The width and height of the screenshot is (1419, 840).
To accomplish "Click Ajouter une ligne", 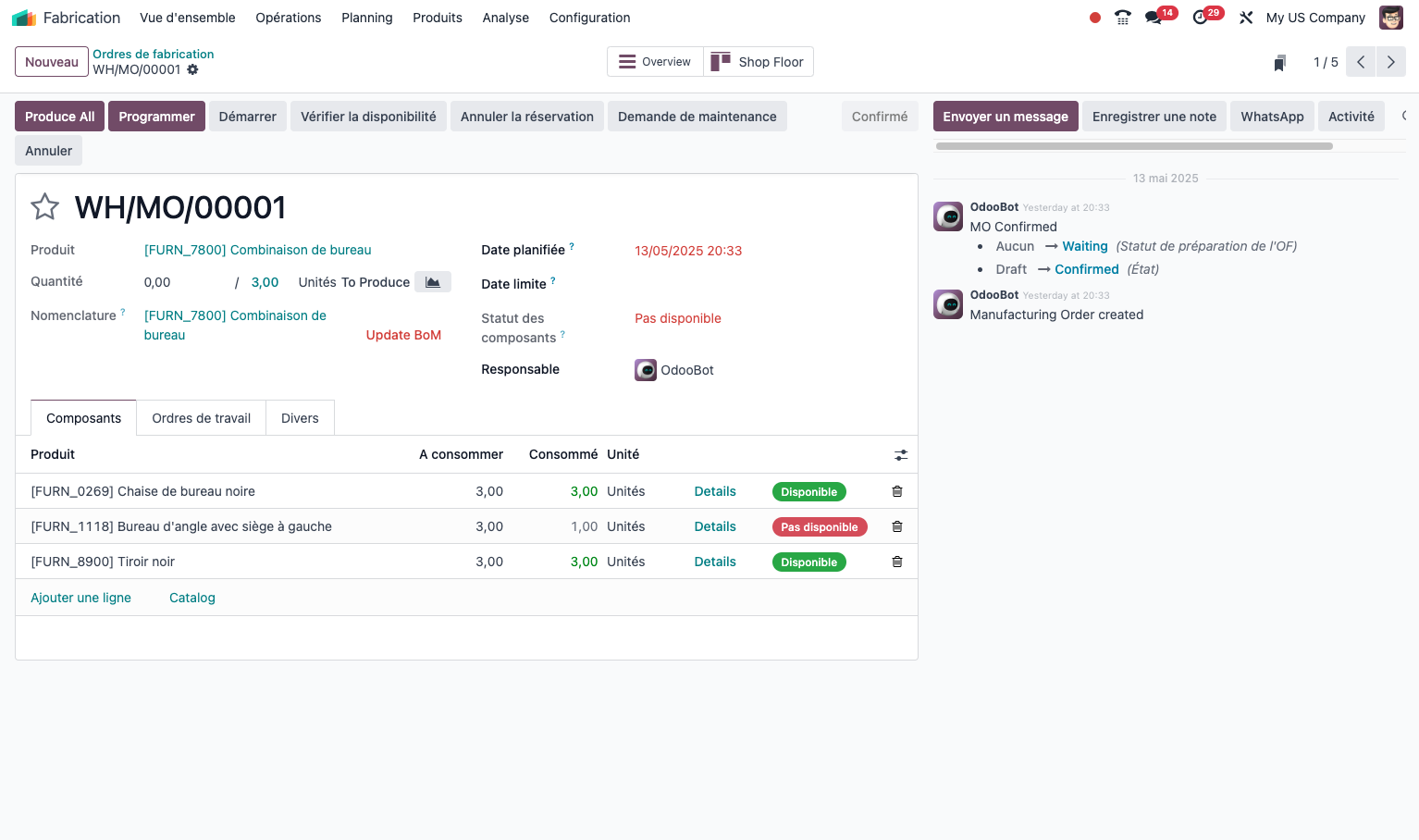I will click(x=81, y=598).
